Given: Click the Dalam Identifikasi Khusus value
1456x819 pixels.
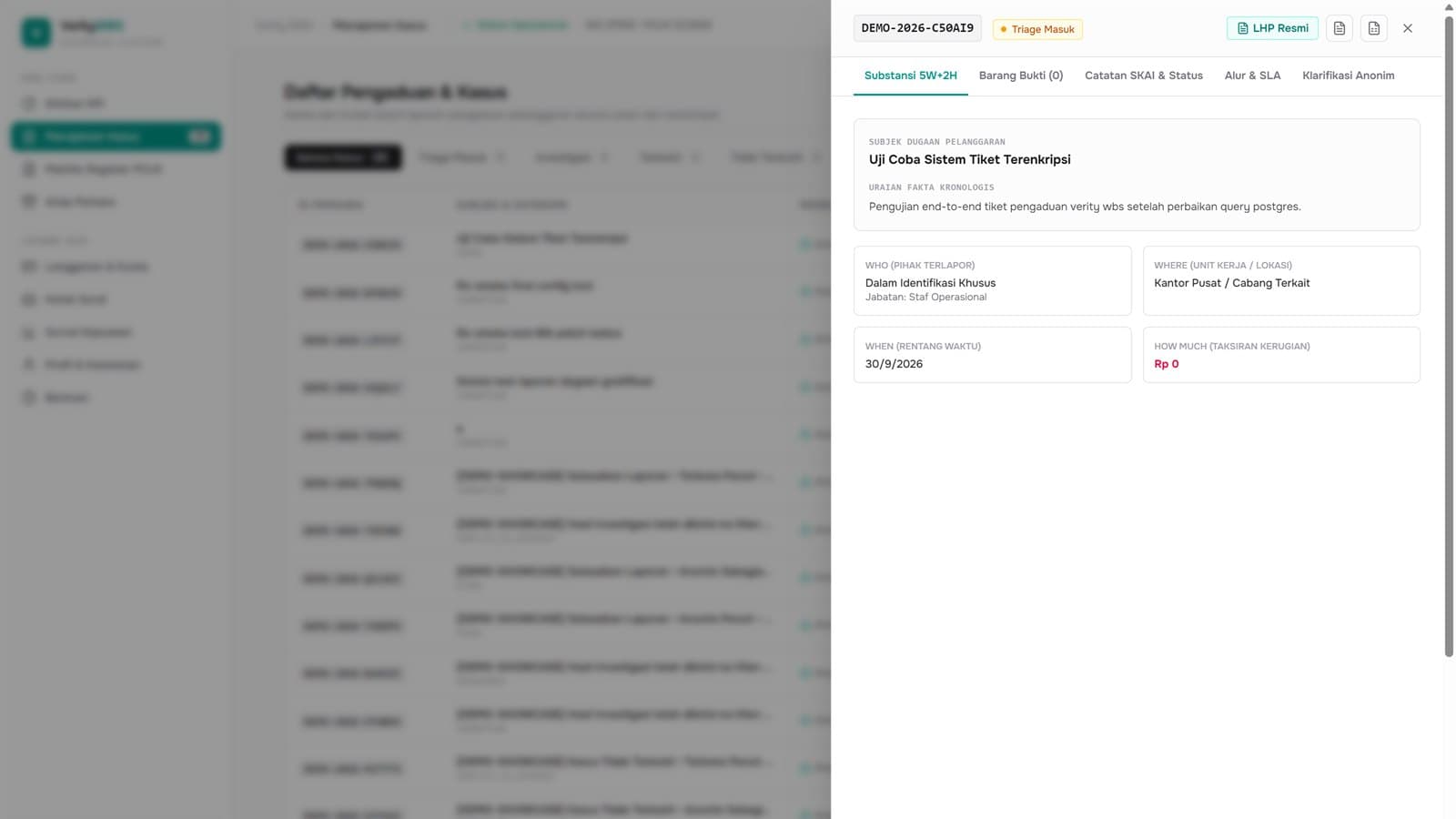Looking at the screenshot, I should (930, 283).
